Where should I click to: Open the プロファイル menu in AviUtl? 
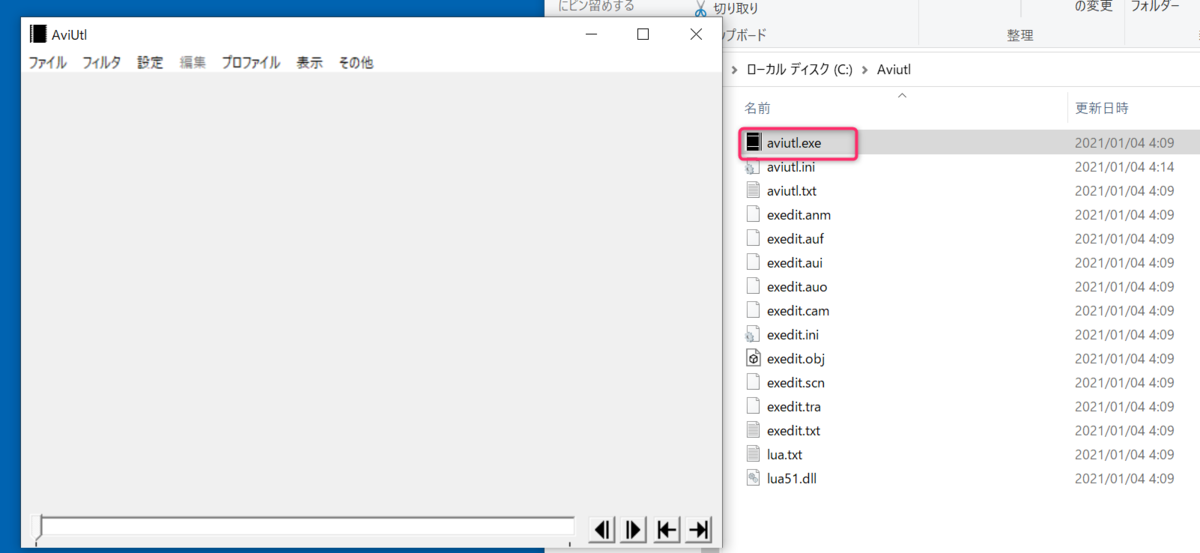(x=250, y=62)
